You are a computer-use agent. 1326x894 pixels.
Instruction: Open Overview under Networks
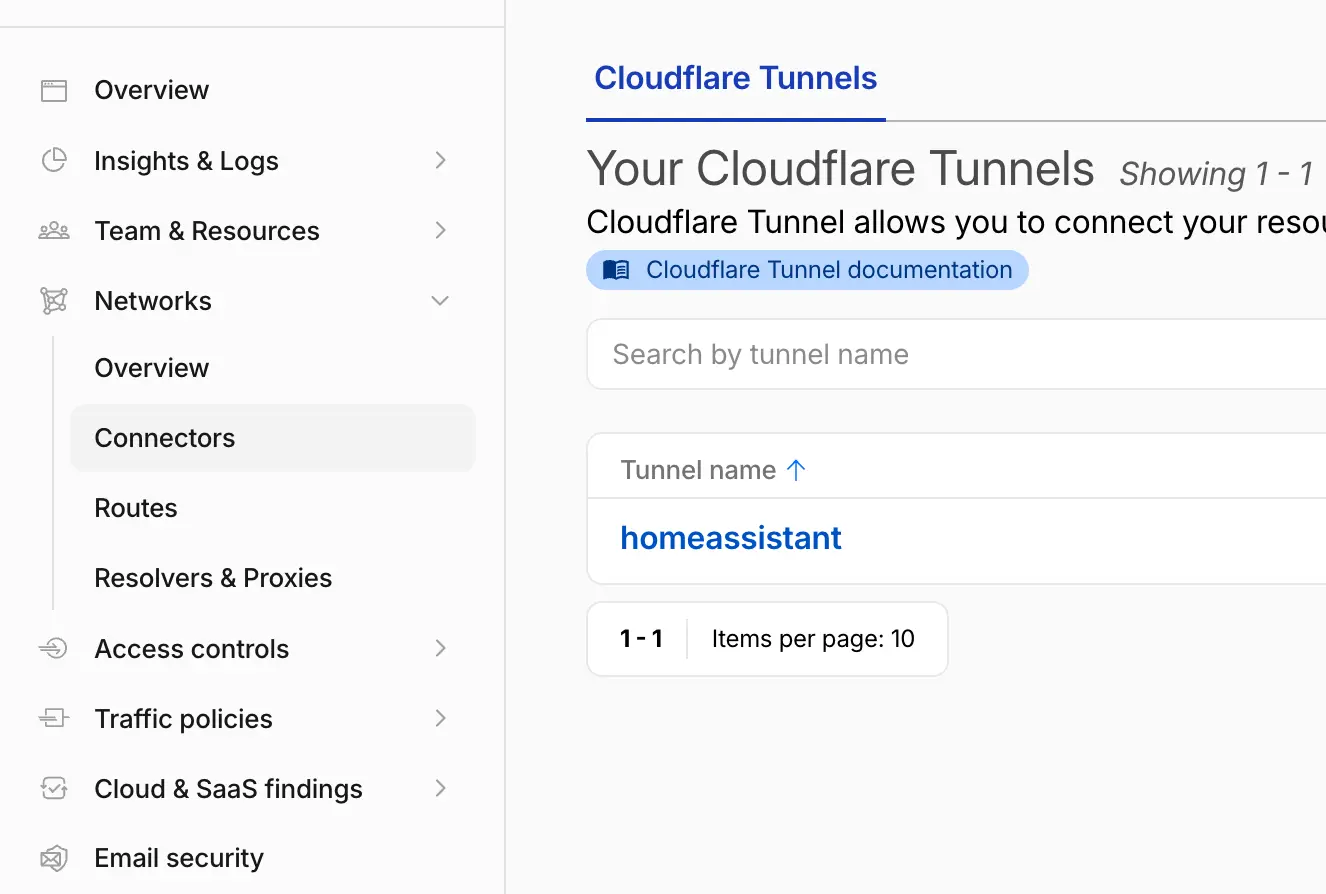[x=151, y=368]
